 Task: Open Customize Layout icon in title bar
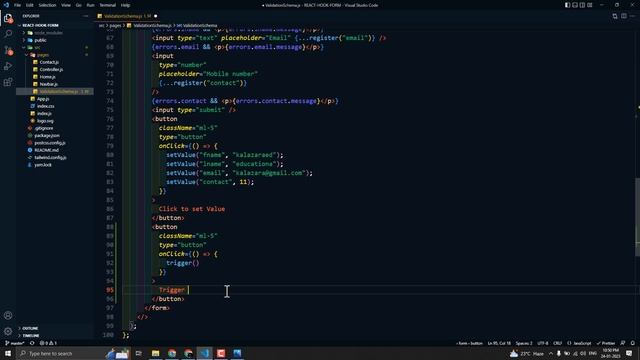click(x=590, y=5)
